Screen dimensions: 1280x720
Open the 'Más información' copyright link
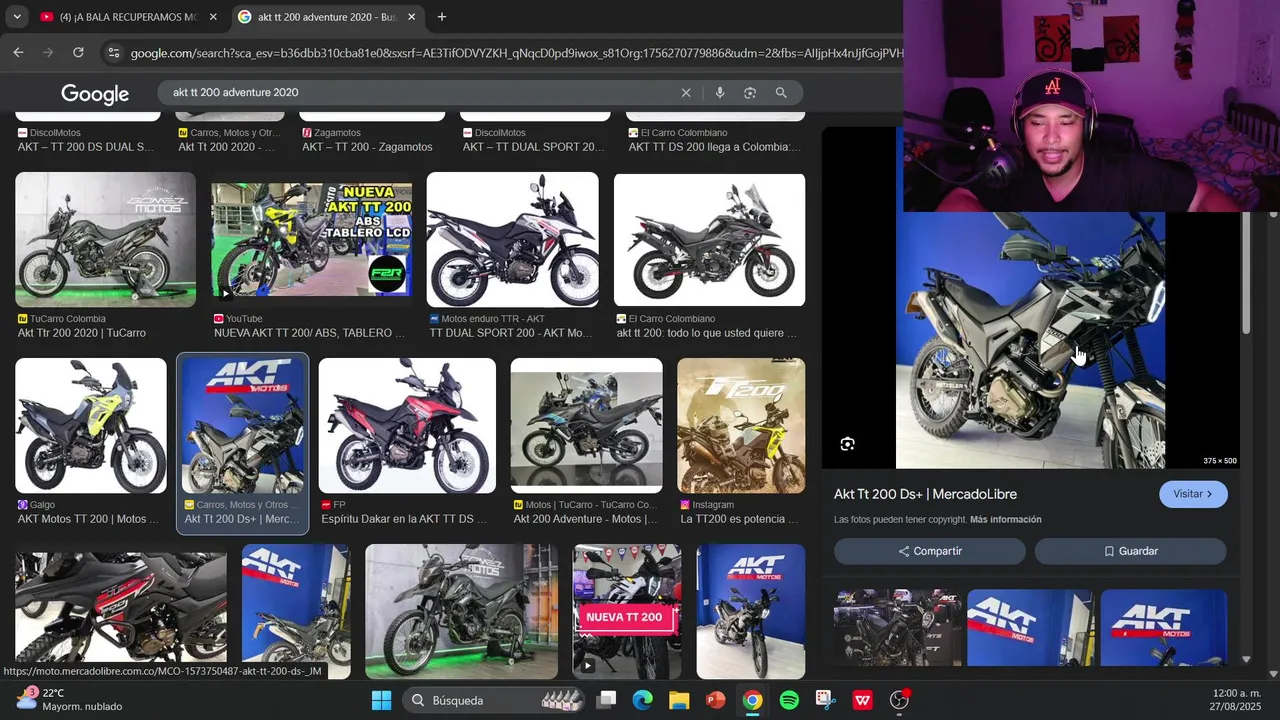coord(1005,520)
